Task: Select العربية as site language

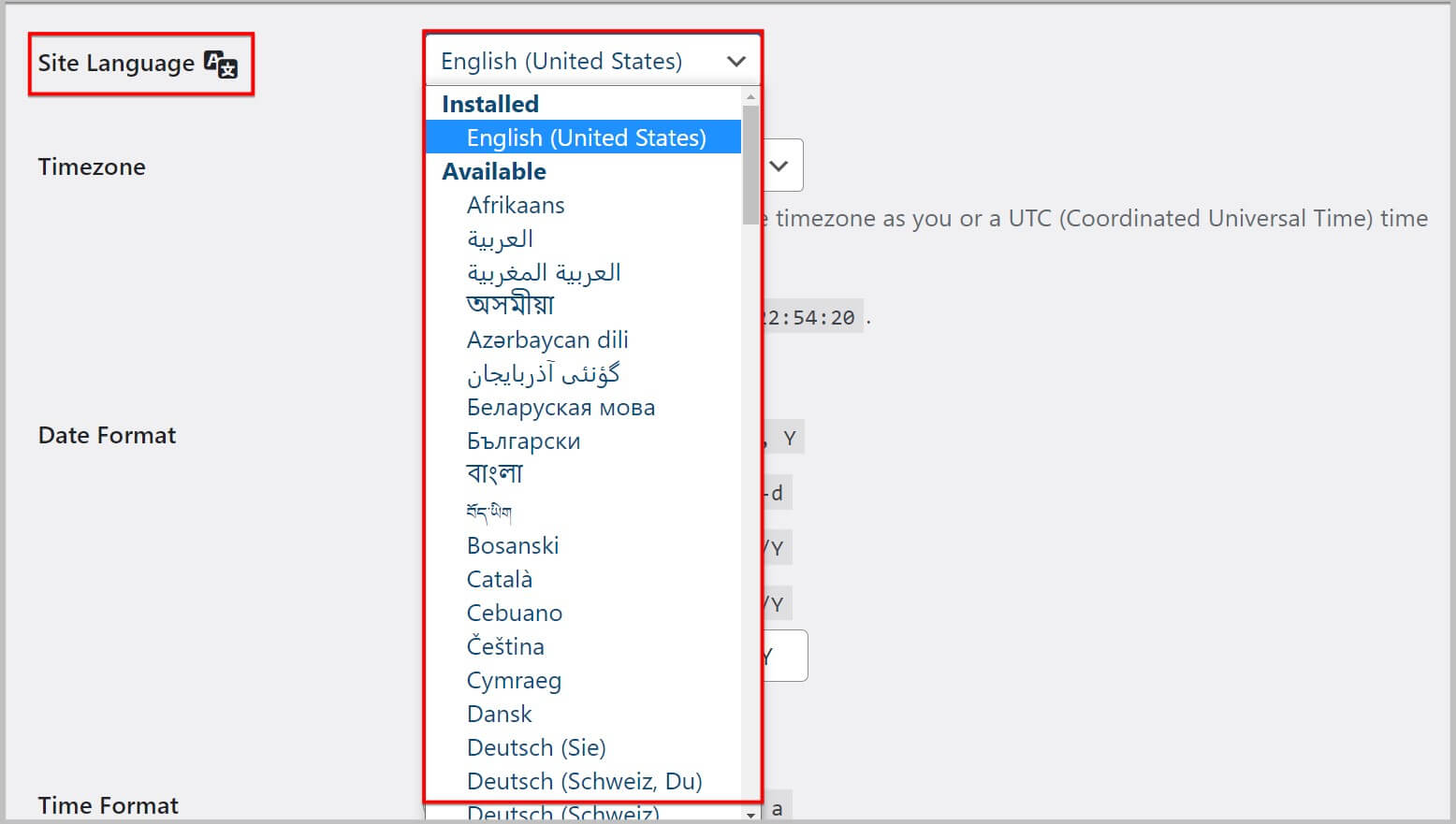Action: (x=500, y=239)
